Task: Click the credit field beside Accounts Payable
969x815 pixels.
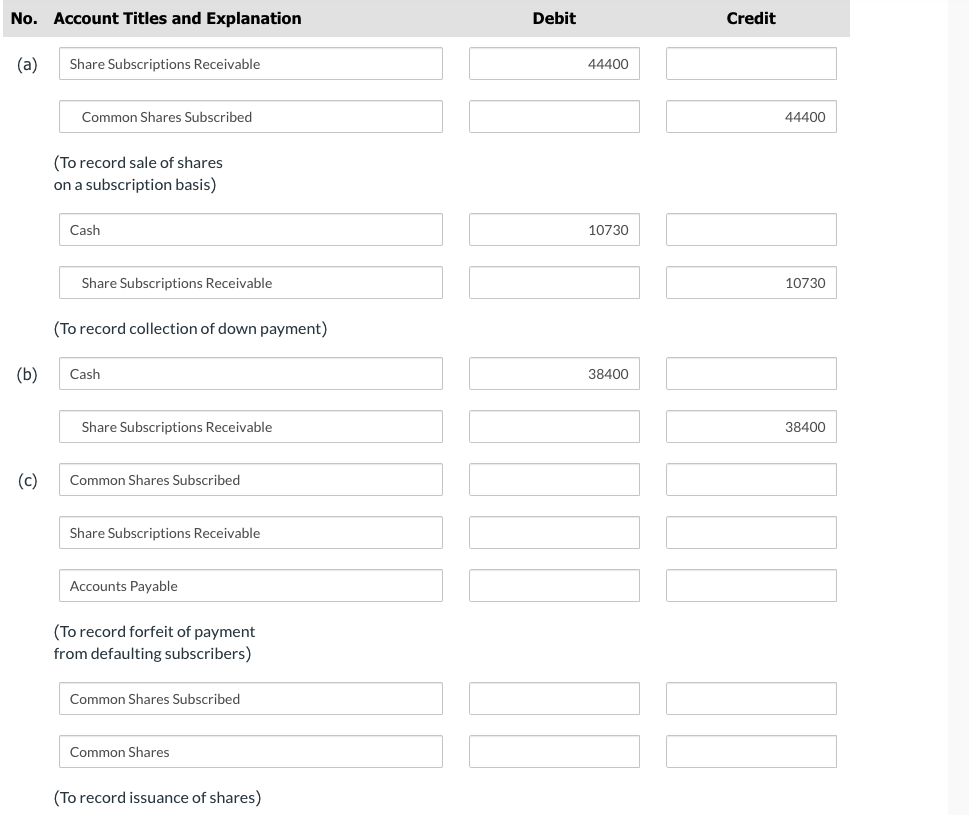Action: click(751, 586)
